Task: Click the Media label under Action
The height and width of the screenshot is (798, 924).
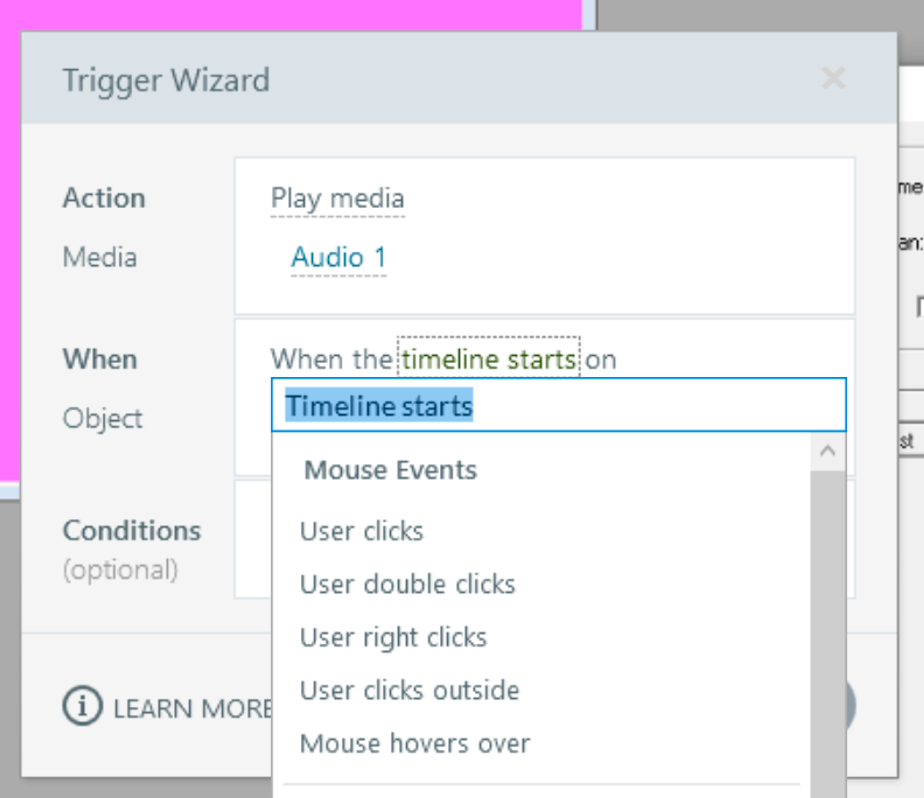Action: click(99, 257)
